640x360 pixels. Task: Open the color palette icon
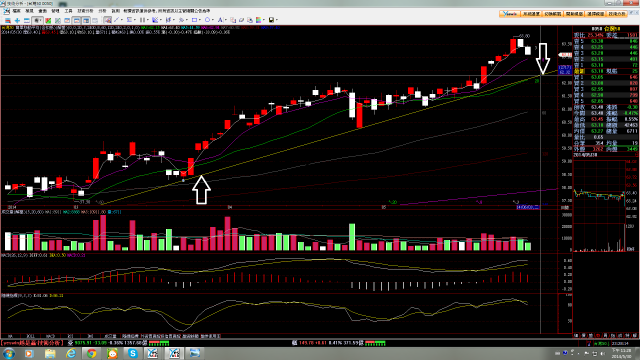point(258,20)
